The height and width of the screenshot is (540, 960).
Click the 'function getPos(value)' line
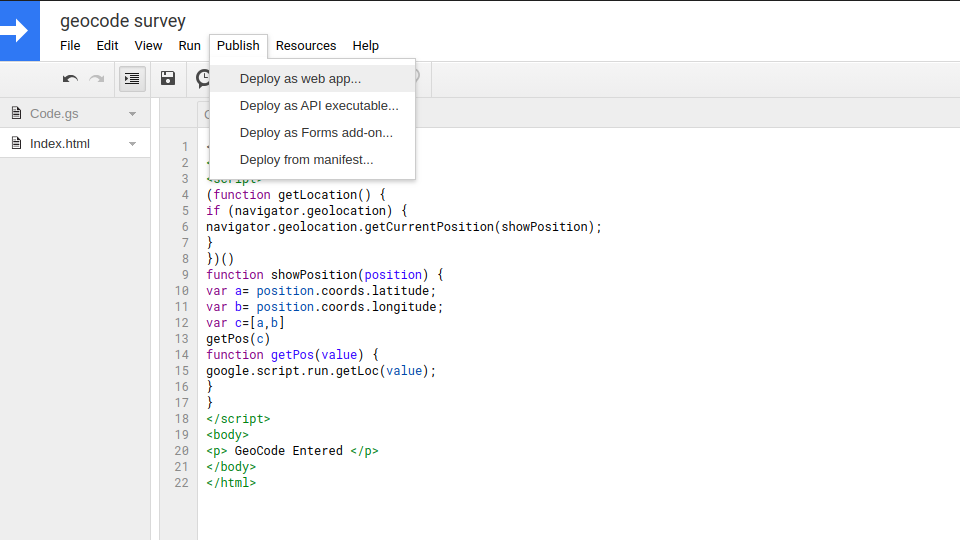tap(292, 354)
